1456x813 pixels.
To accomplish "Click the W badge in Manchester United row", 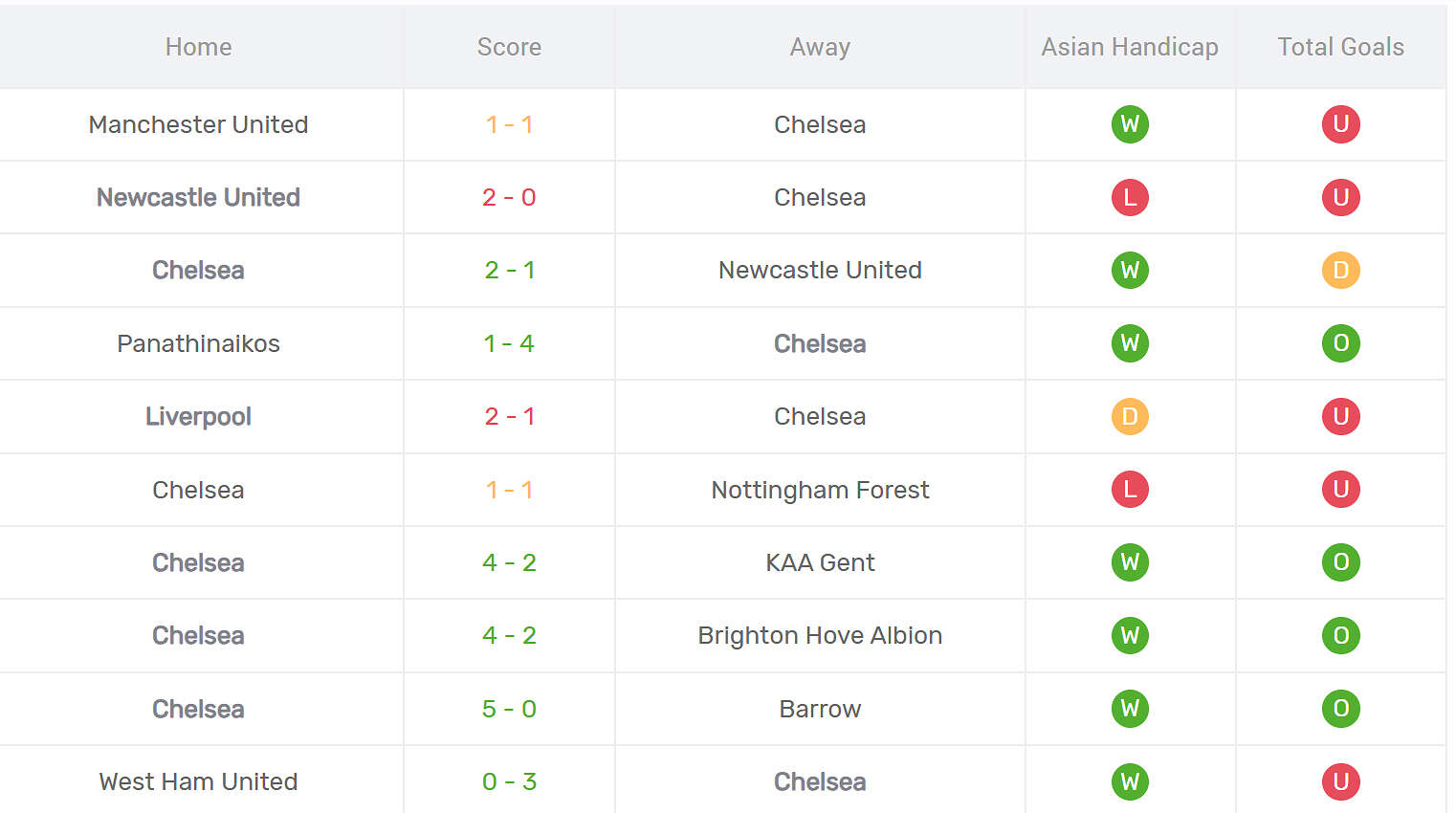I will [1130, 124].
